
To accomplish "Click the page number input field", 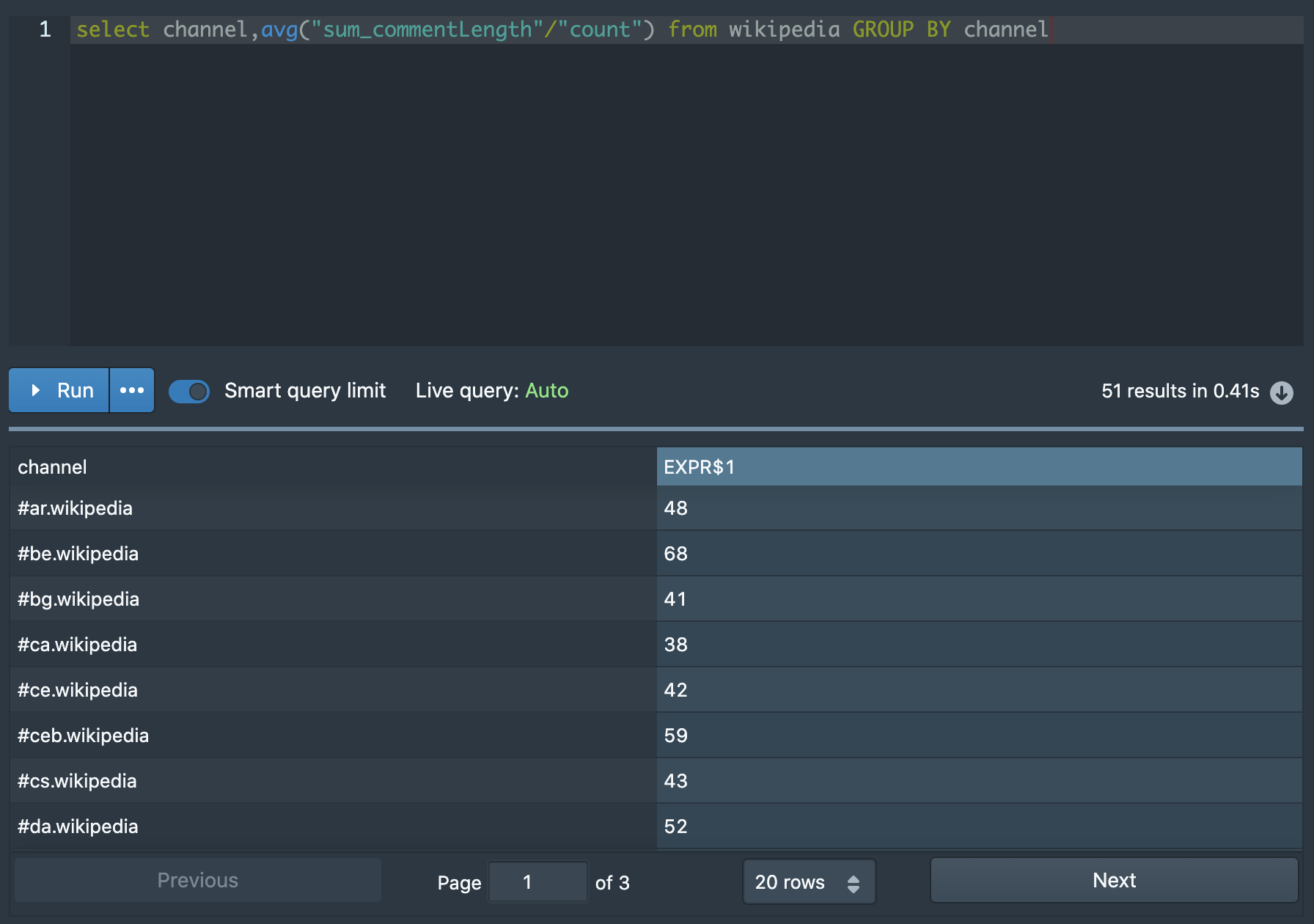I will point(538,881).
